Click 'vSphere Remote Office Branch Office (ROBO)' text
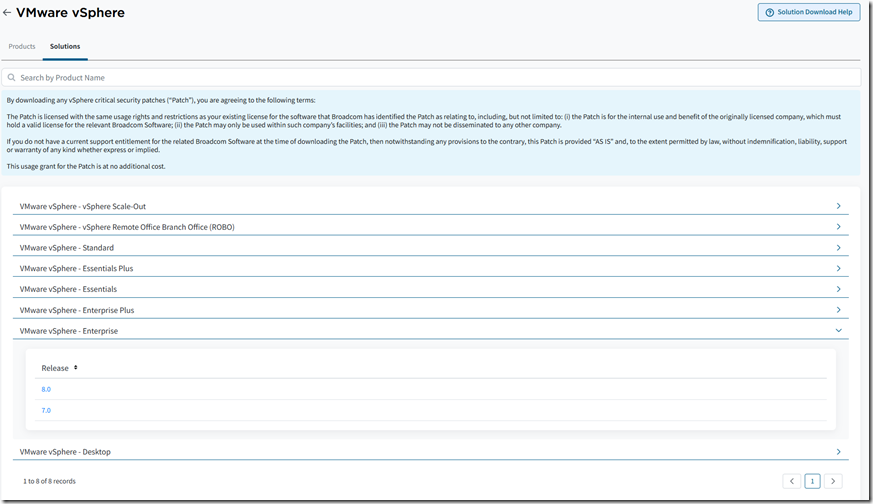This screenshot has width=873, height=504. coord(159,227)
